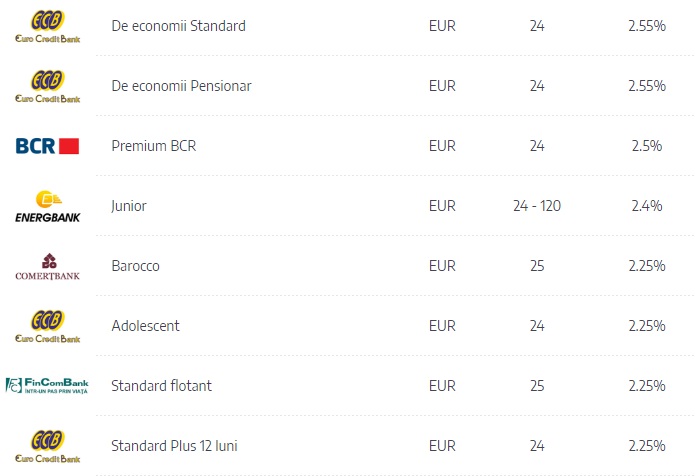
Task: Open the De economii Pensionar deposit
Action: click(x=181, y=86)
